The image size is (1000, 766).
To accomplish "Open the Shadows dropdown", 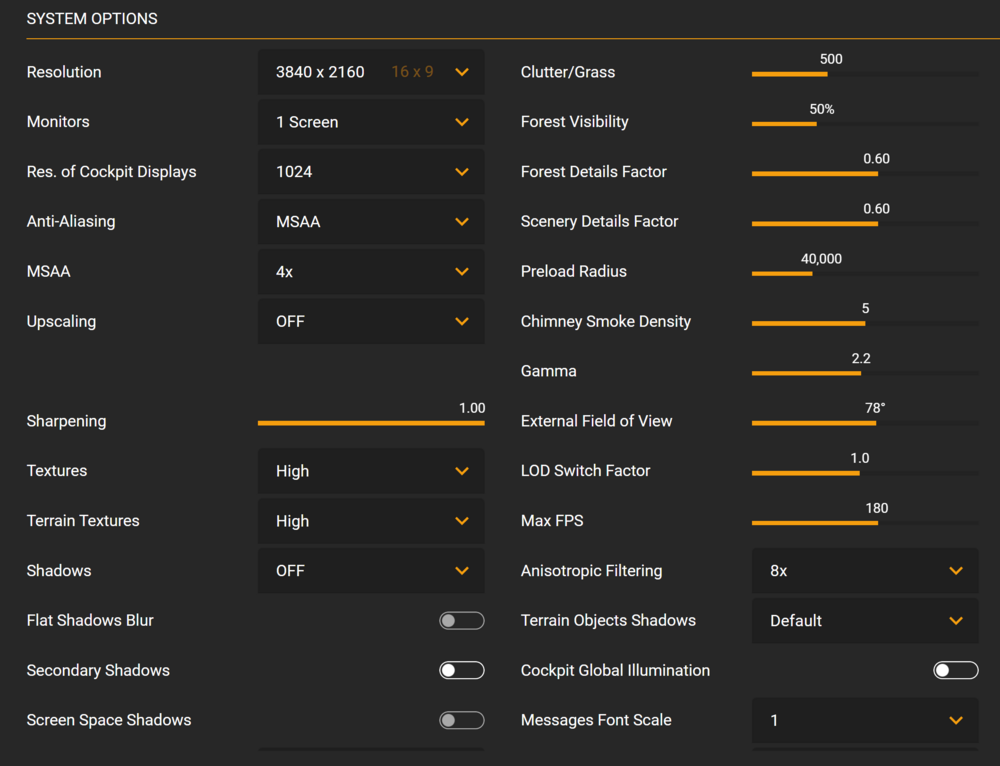I will (370, 571).
